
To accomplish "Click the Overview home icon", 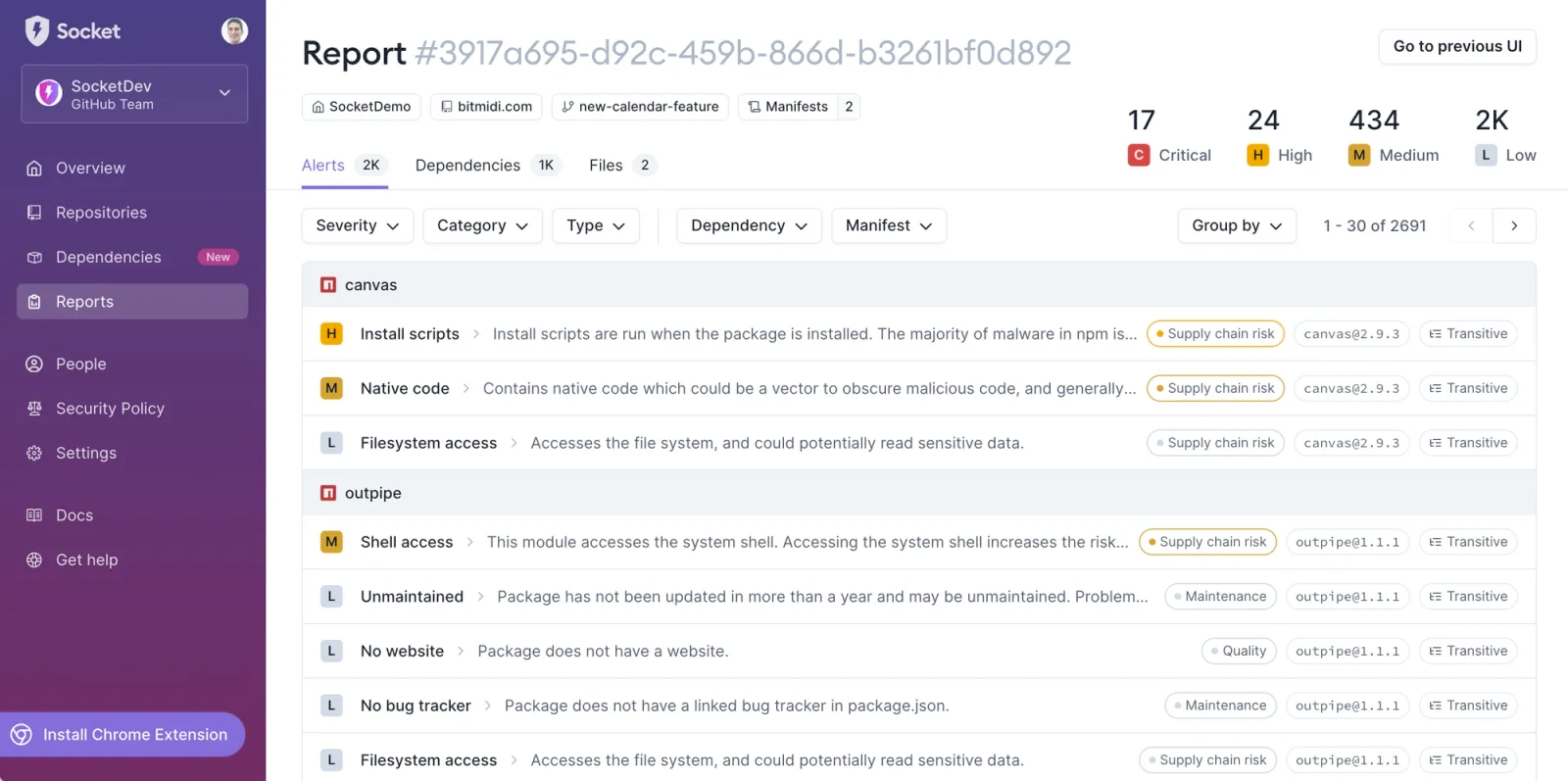I will tap(34, 169).
